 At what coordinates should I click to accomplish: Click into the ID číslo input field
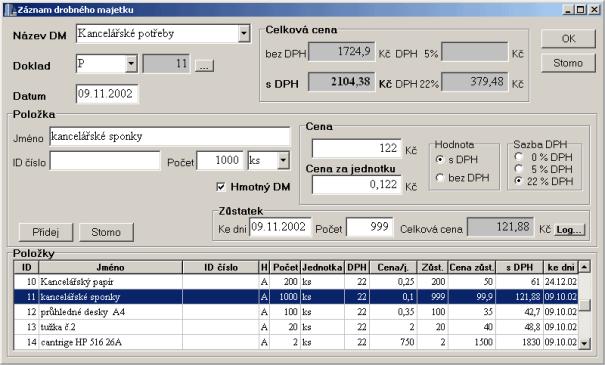[x=105, y=160]
